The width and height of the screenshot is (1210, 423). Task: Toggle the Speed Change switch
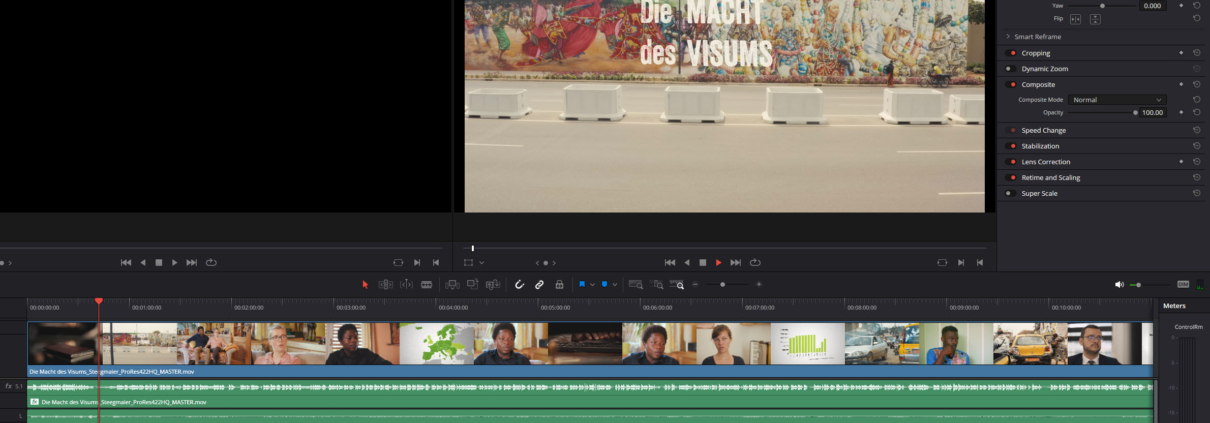pos(1011,130)
